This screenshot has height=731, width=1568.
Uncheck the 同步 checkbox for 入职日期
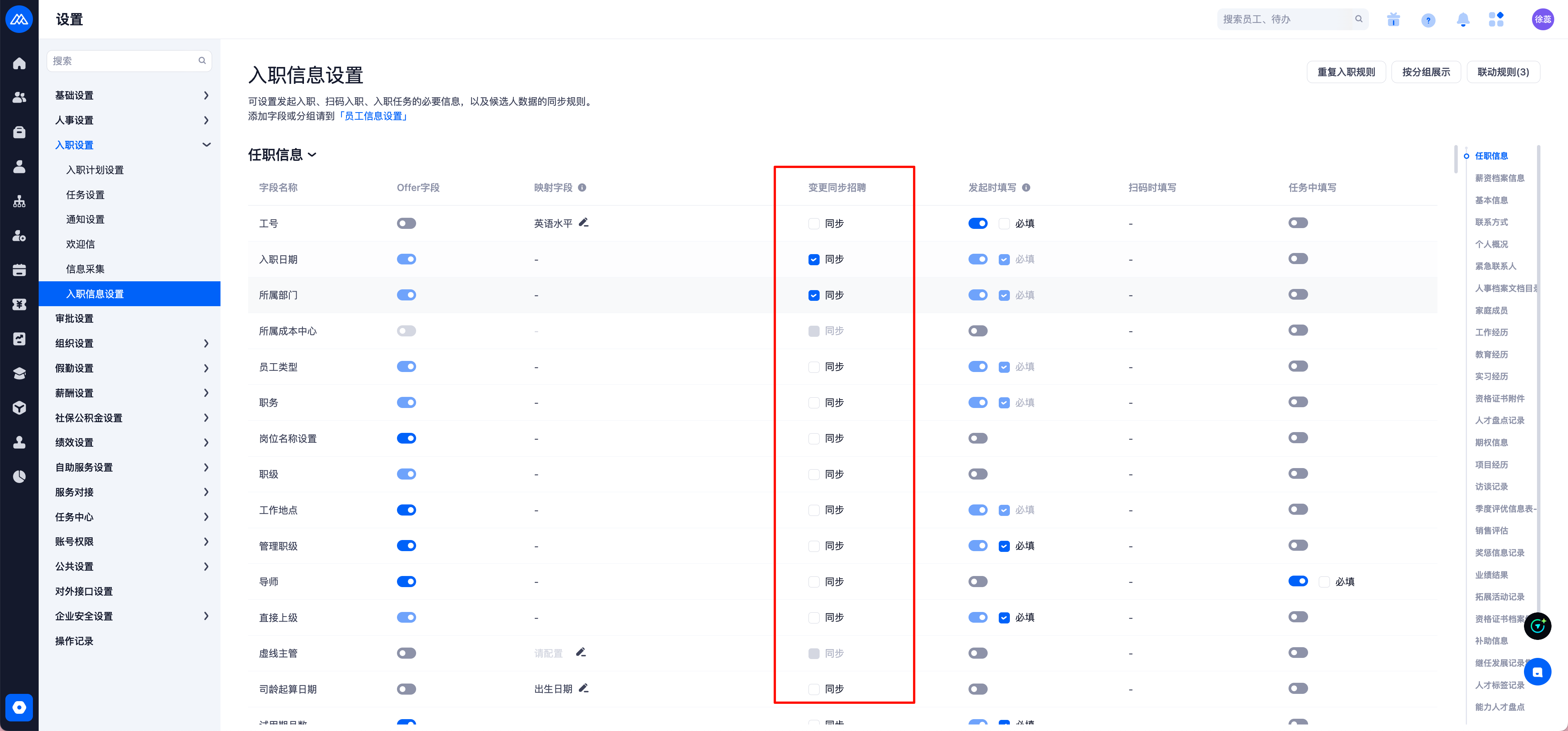(813, 259)
